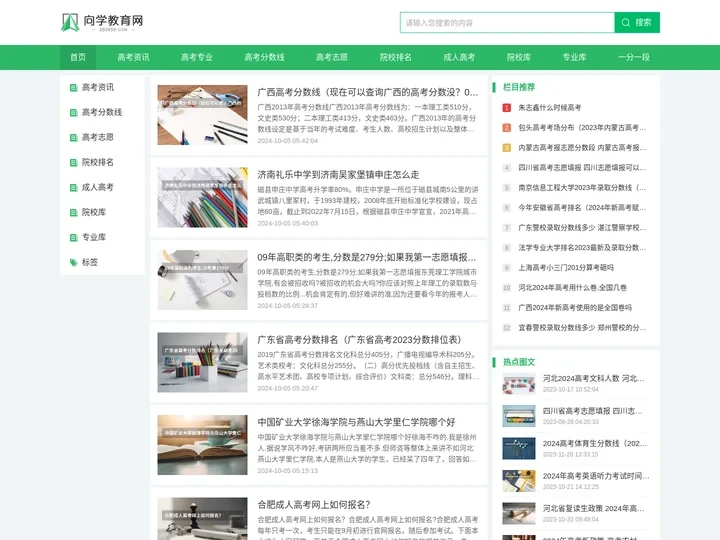Open rank 12 item 宜春警校录取分数线多少
This screenshot has width=720, height=540.
pyautogui.click(x=582, y=328)
